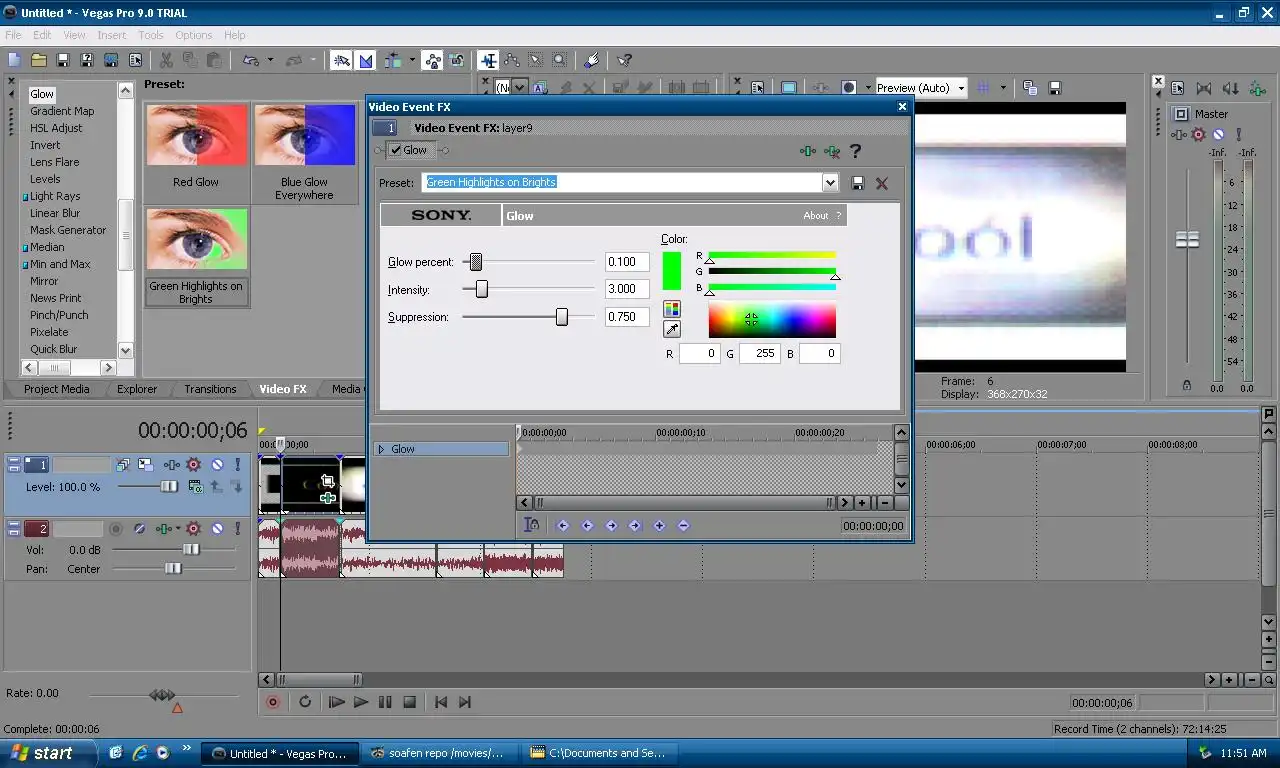Click the Open folder icon in toolbar
Image resolution: width=1280 pixels, height=768 pixels.
click(x=39, y=60)
